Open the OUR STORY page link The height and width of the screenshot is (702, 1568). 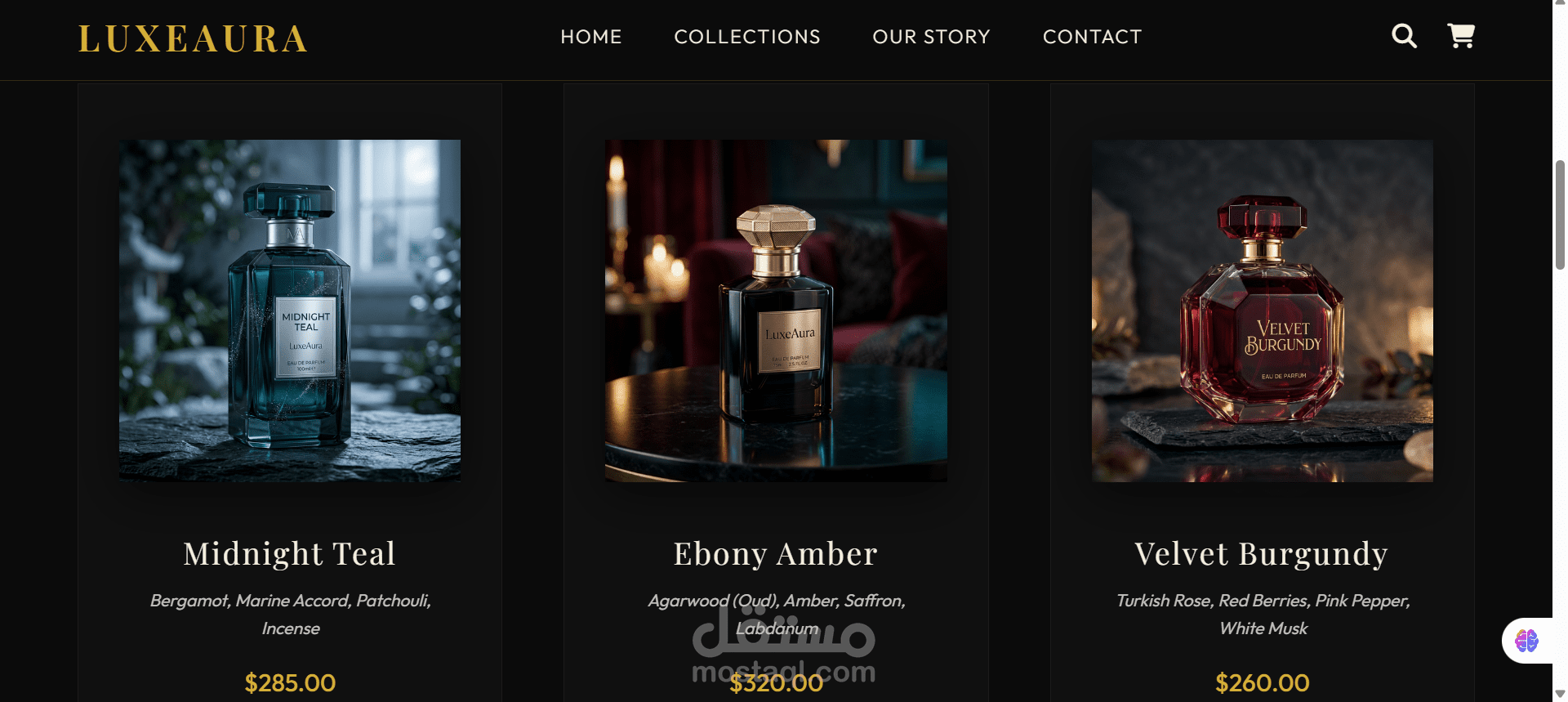[x=931, y=37]
